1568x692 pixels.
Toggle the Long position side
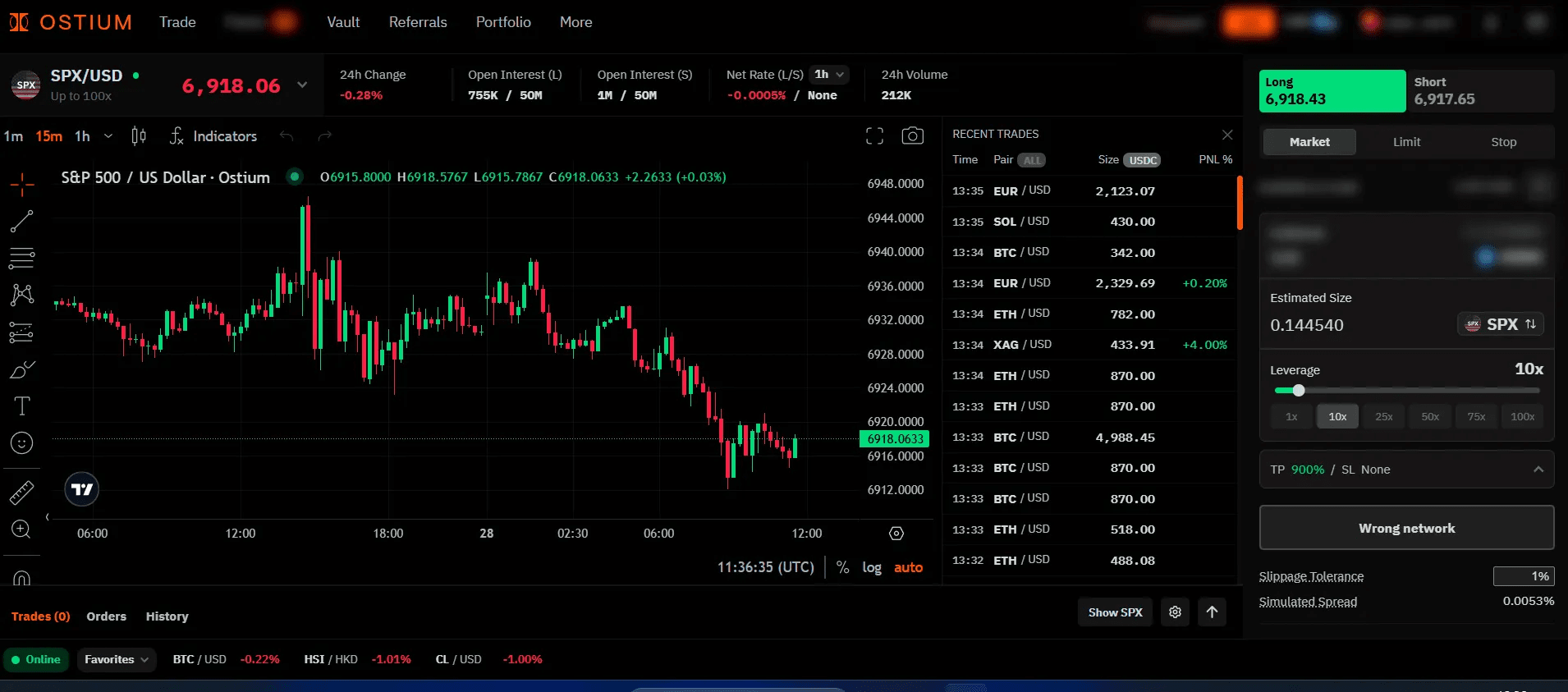tap(1332, 91)
